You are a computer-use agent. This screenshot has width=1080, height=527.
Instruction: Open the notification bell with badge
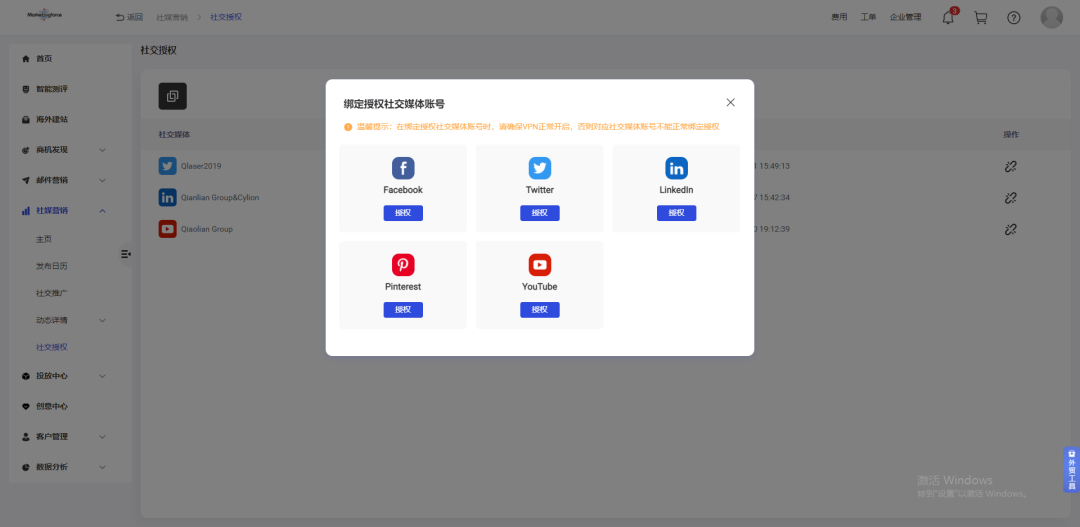(x=949, y=17)
